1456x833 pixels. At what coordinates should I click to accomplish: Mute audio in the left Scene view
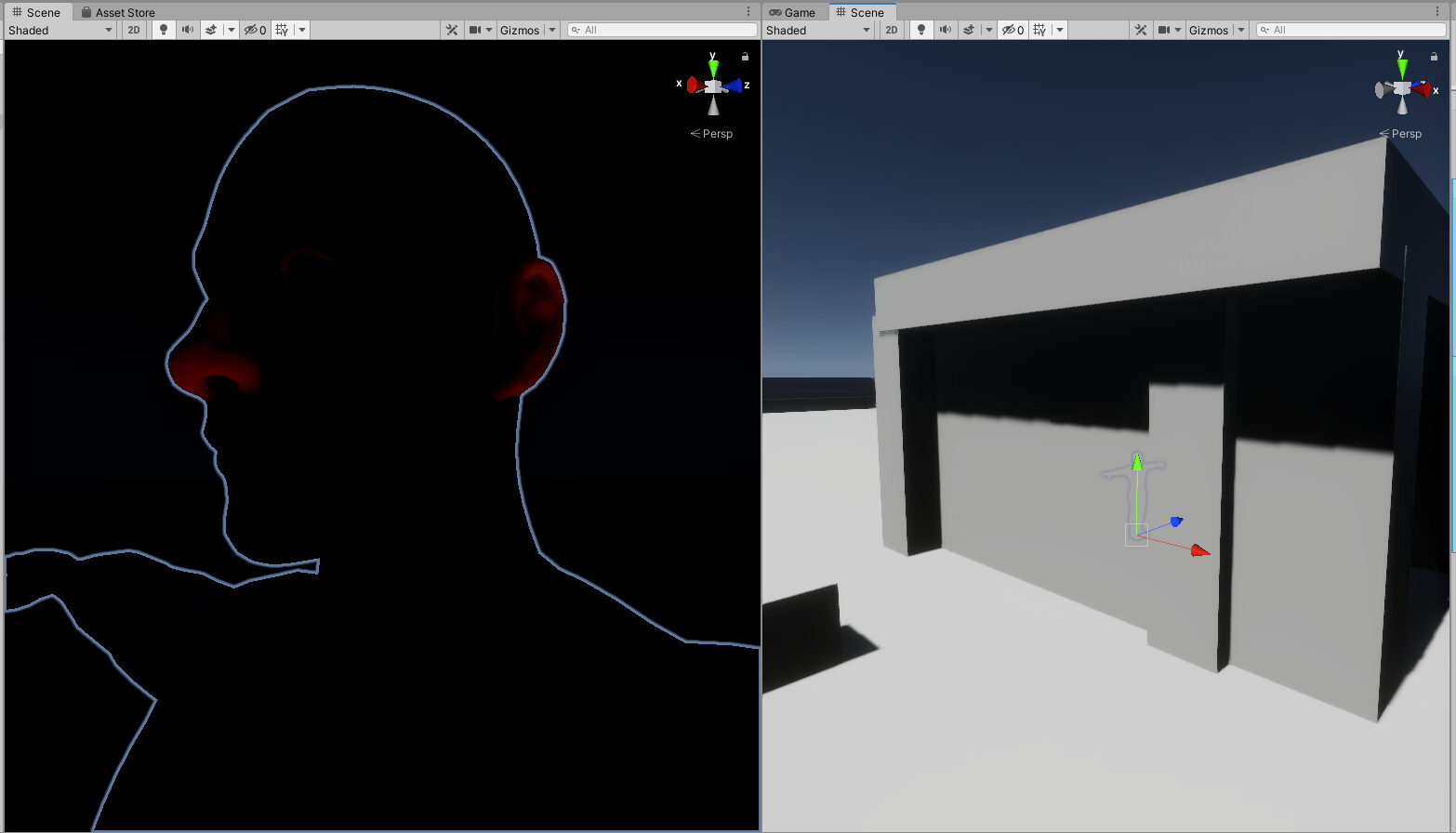click(x=190, y=29)
